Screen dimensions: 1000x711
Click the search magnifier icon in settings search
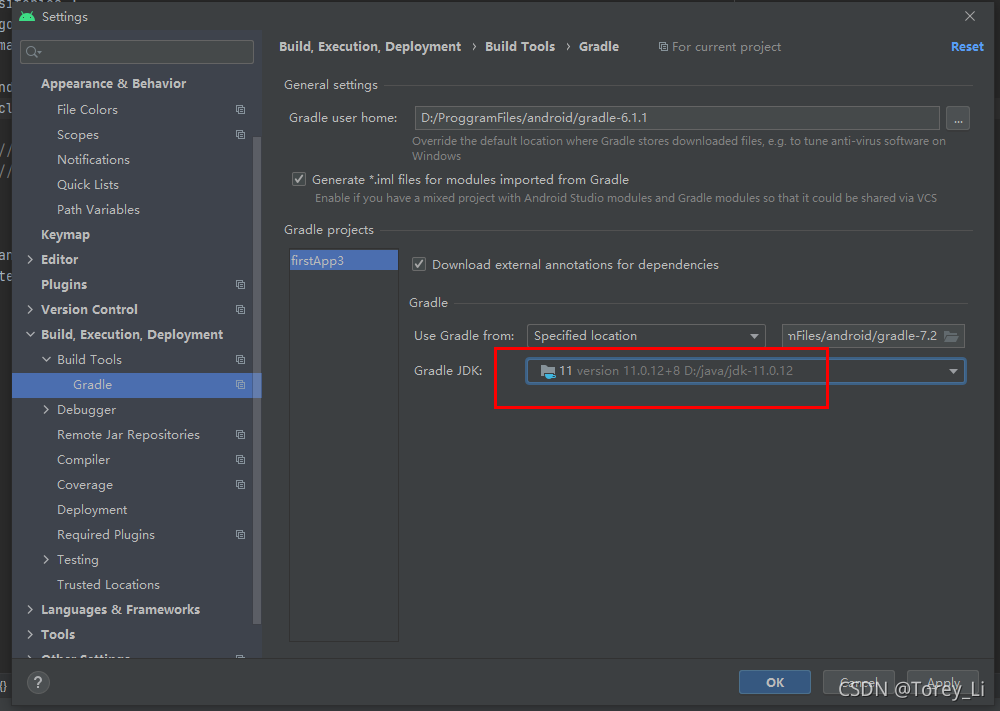point(33,52)
